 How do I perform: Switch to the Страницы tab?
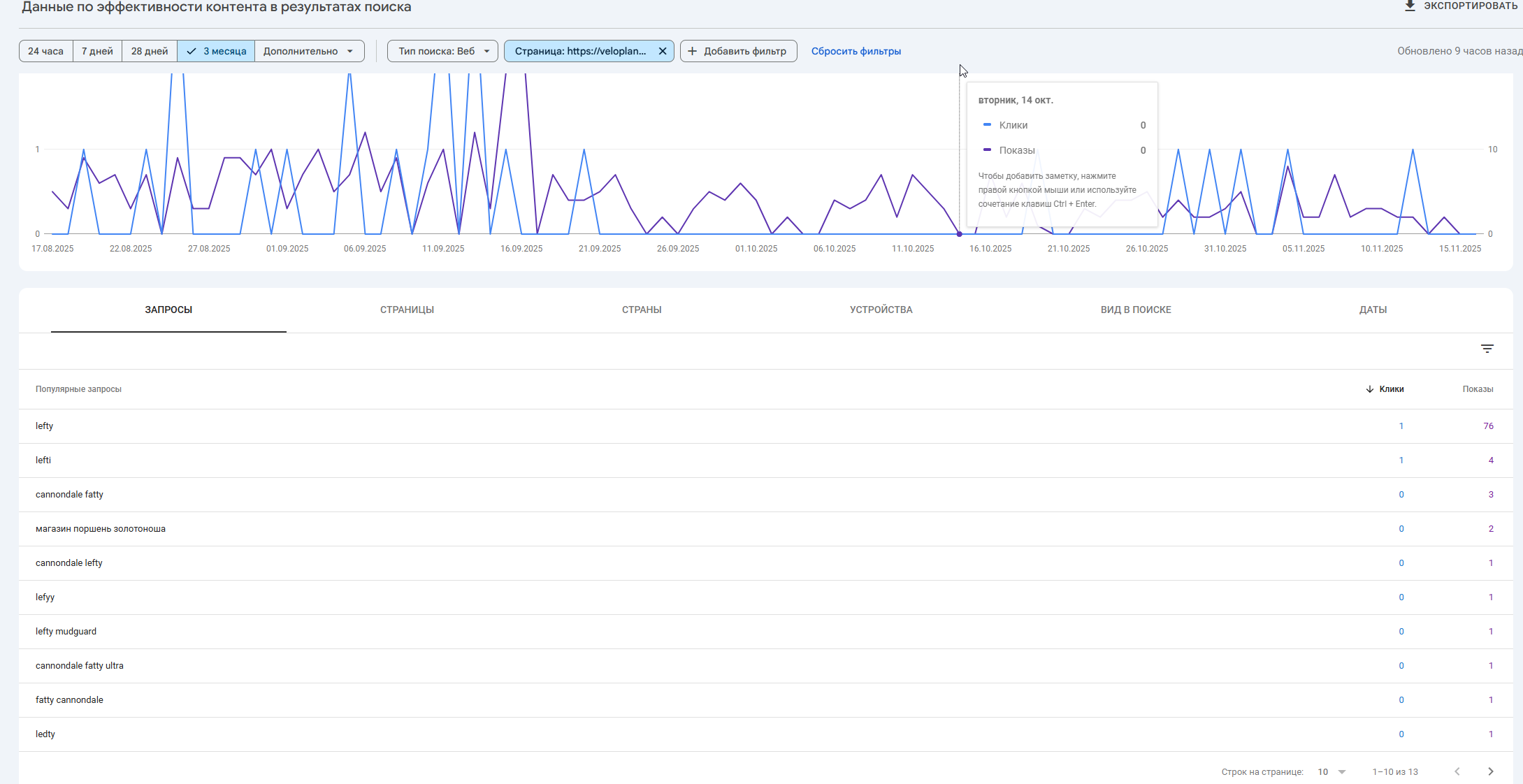click(x=407, y=310)
